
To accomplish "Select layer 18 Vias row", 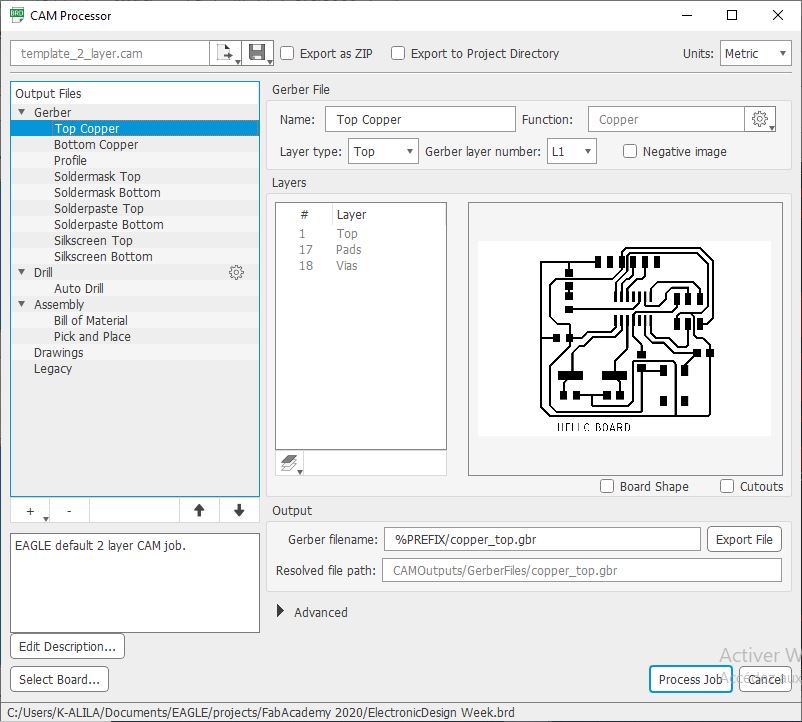I will (x=361, y=265).
